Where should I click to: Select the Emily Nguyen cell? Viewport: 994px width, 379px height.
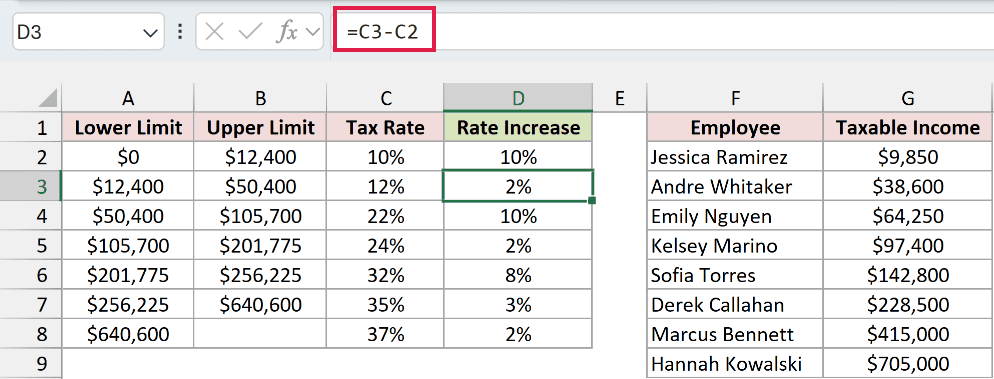click(x=735, y=216)
